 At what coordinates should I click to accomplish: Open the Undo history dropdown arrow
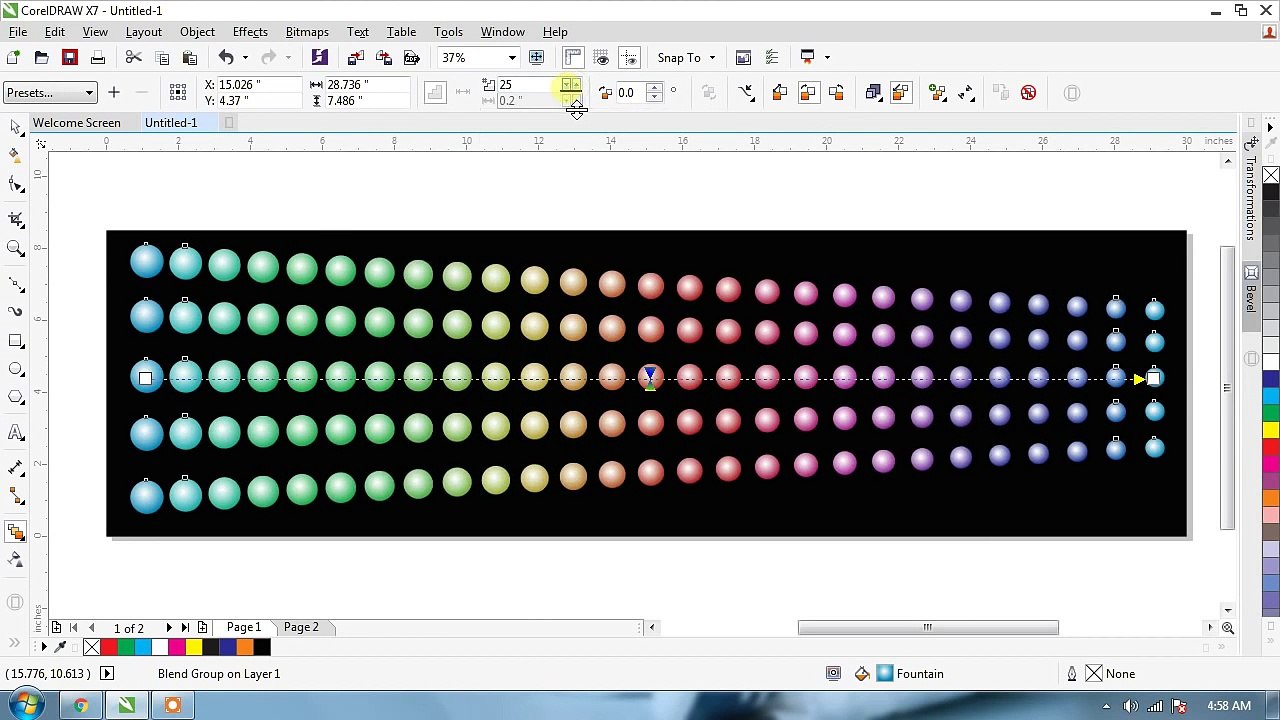tap(245, 57)
